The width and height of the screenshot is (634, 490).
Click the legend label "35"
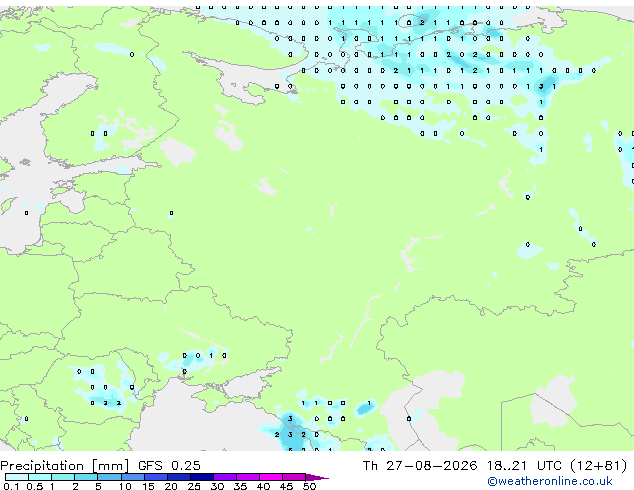(240, 486)
